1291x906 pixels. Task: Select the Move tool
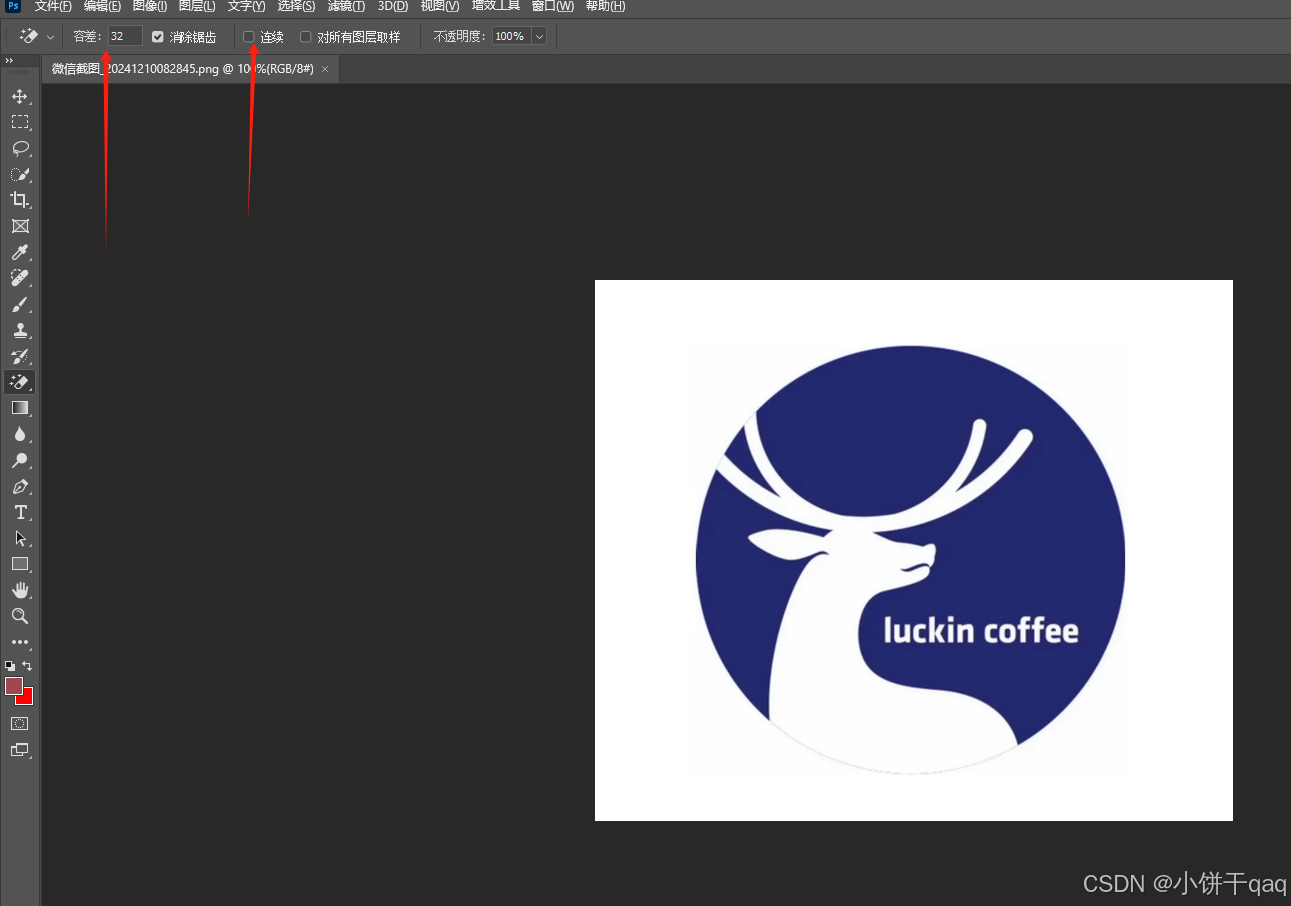[19, 96]
